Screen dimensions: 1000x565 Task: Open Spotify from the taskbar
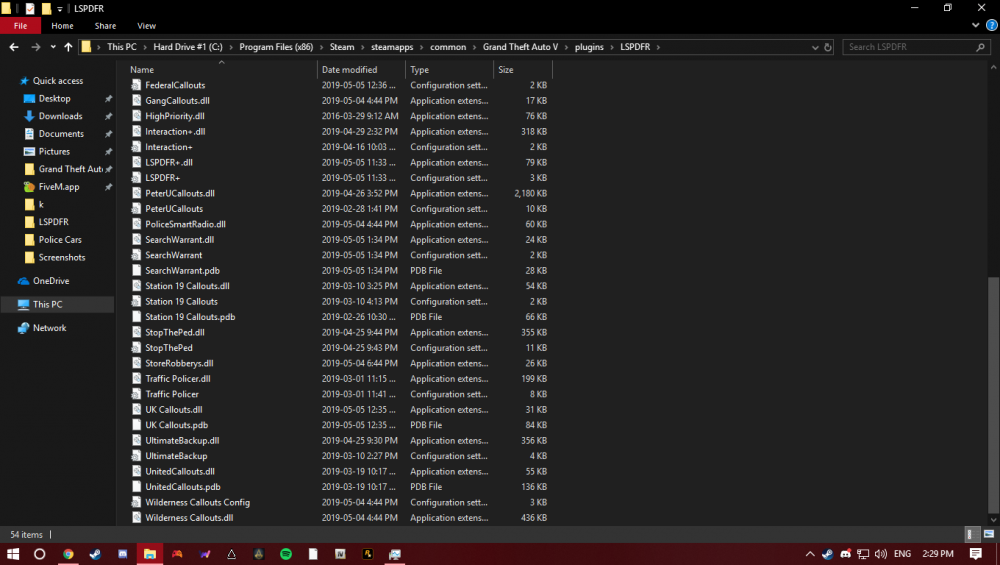[286, 554]
